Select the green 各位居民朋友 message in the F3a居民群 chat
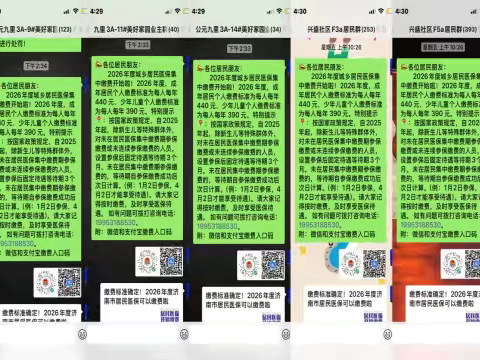This screenshot has height=362, width=480. tap(341, 150)
